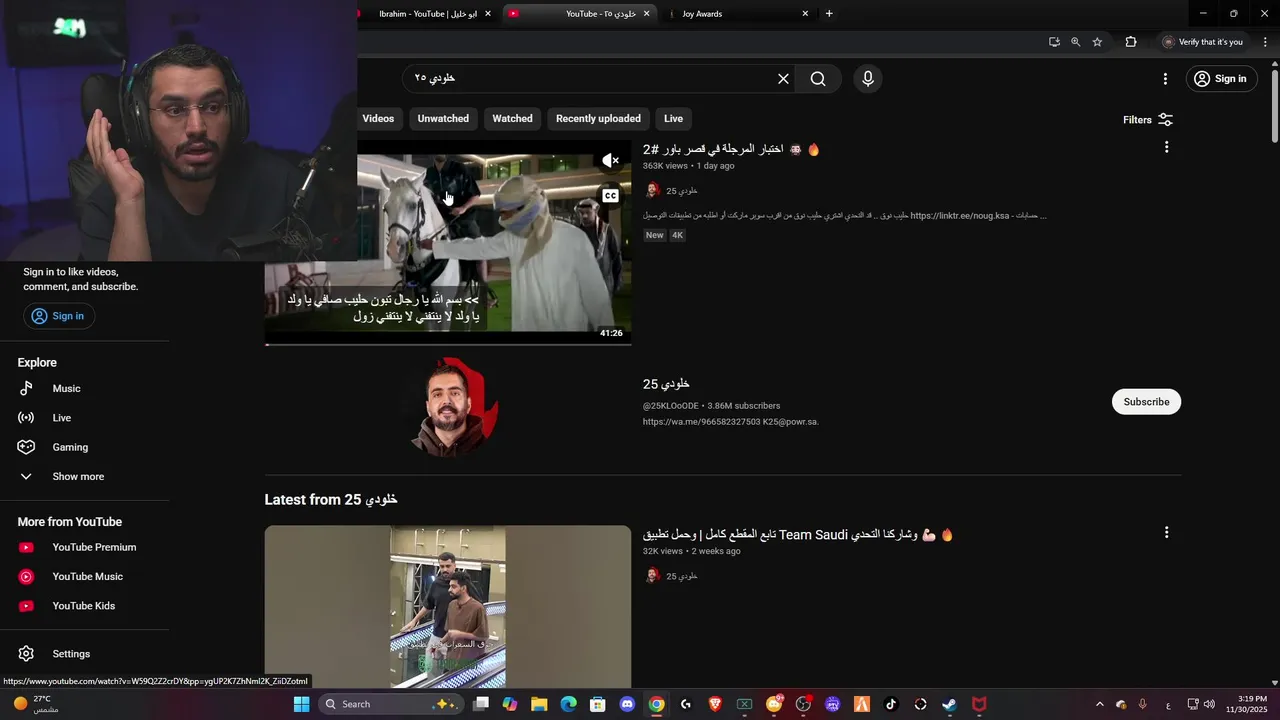
Task: Open YouTube Kids from the sidebar
Action: point(84,606)
